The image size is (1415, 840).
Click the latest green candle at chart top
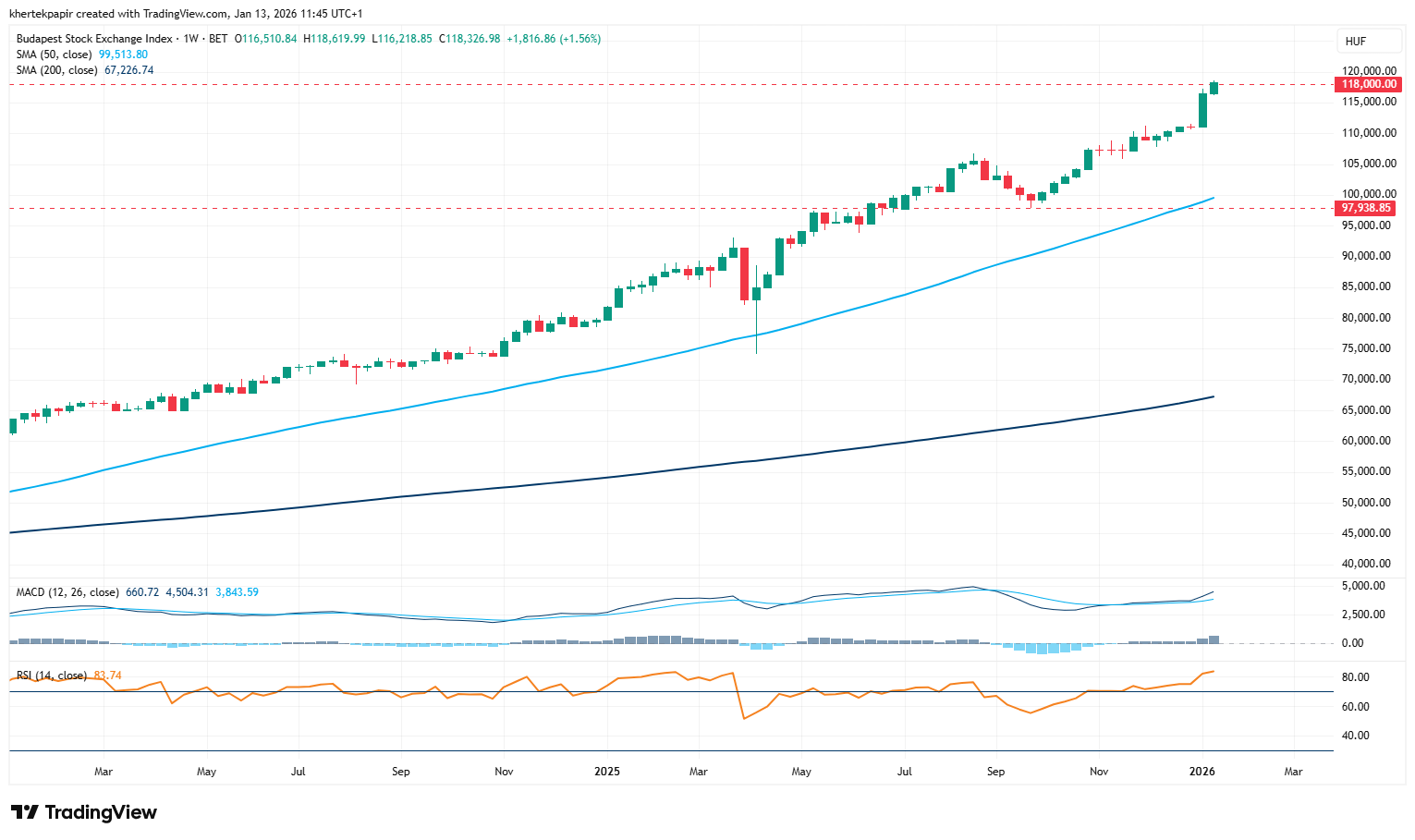coord(1214,88)
